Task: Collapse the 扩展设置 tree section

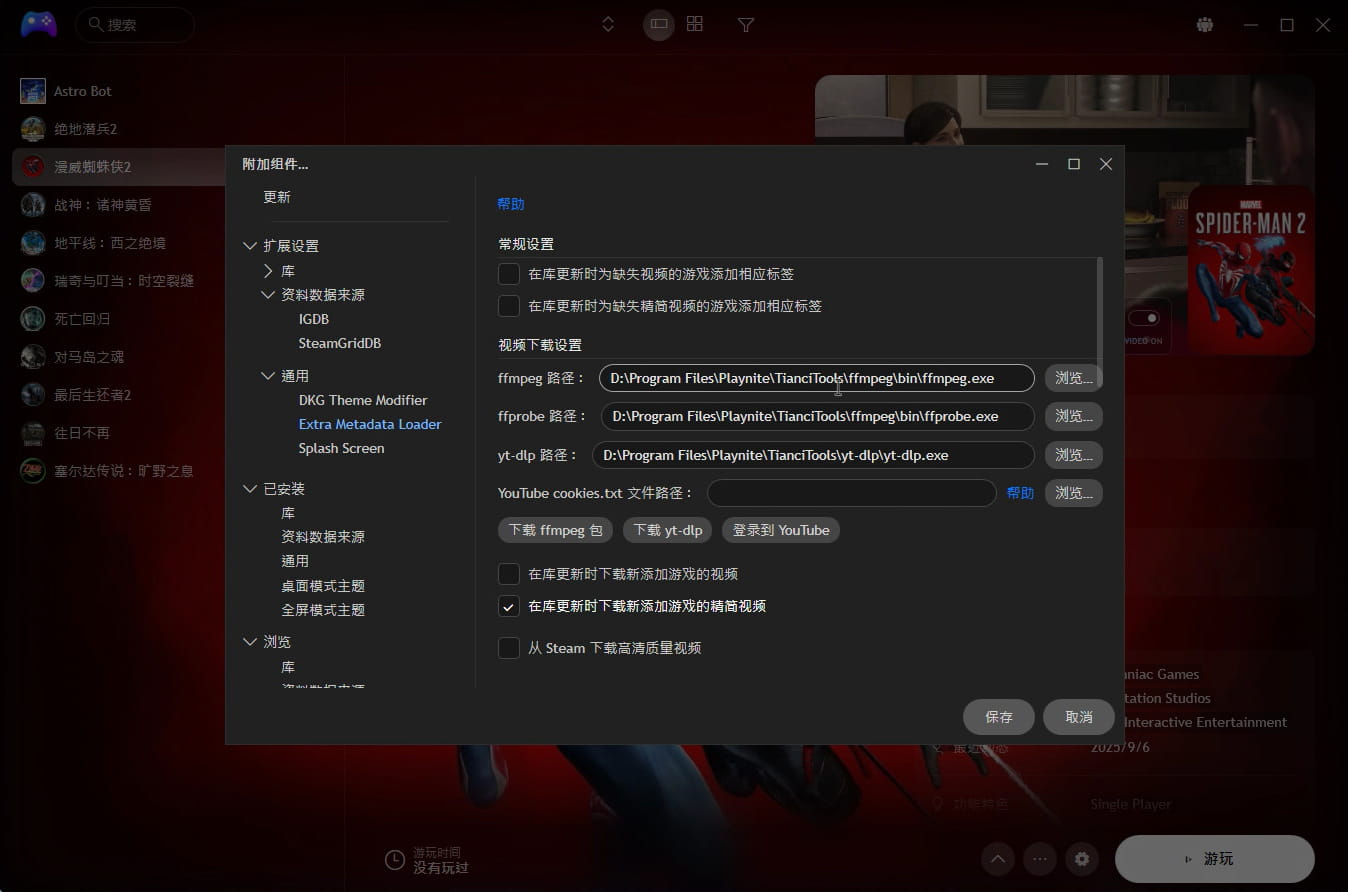Action: (x=250, y=246)
